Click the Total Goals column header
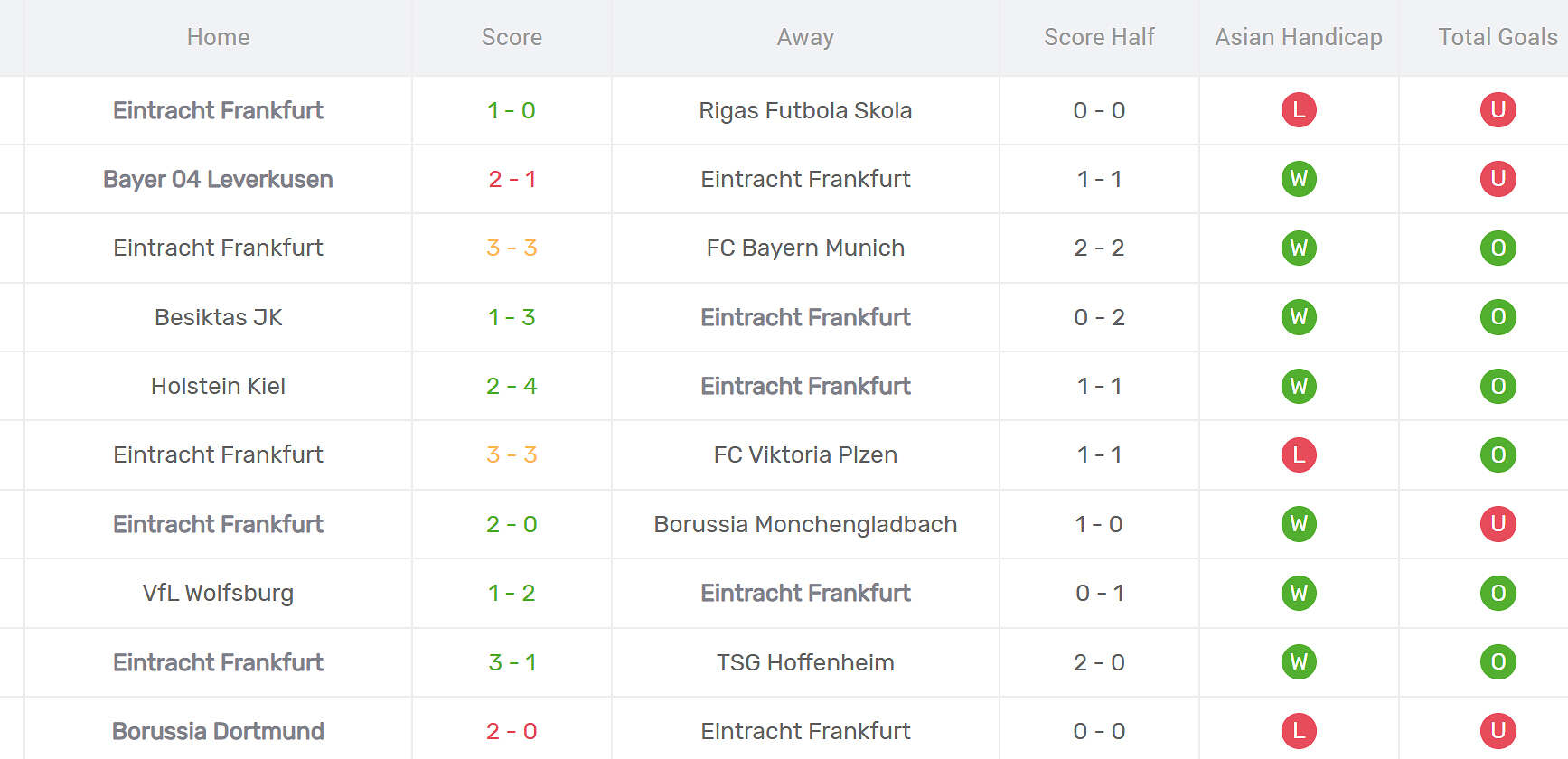This screenshot has width=1568, height=759. (x=1498, y=37)
